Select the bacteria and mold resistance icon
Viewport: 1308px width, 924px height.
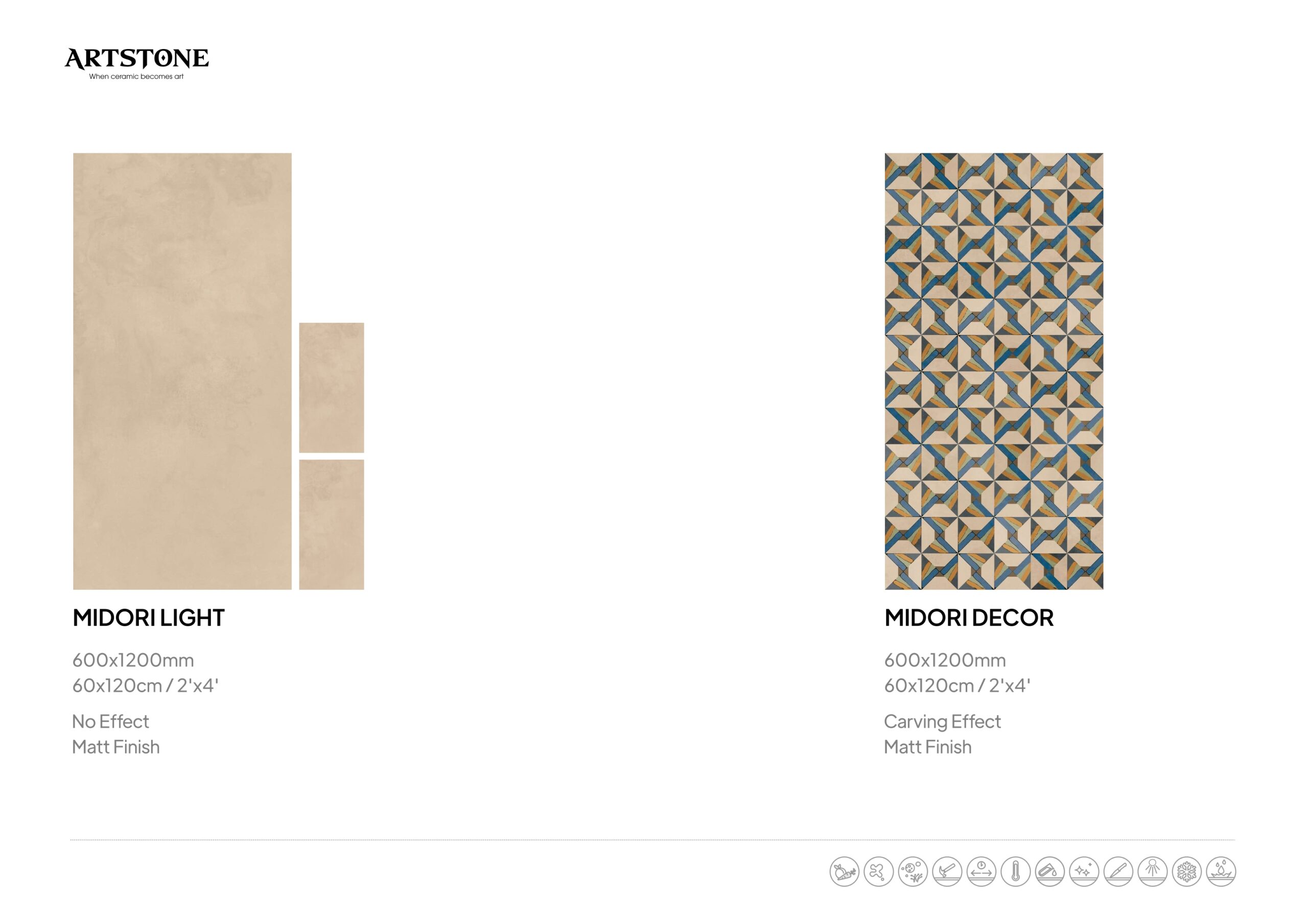click(913, 871)
